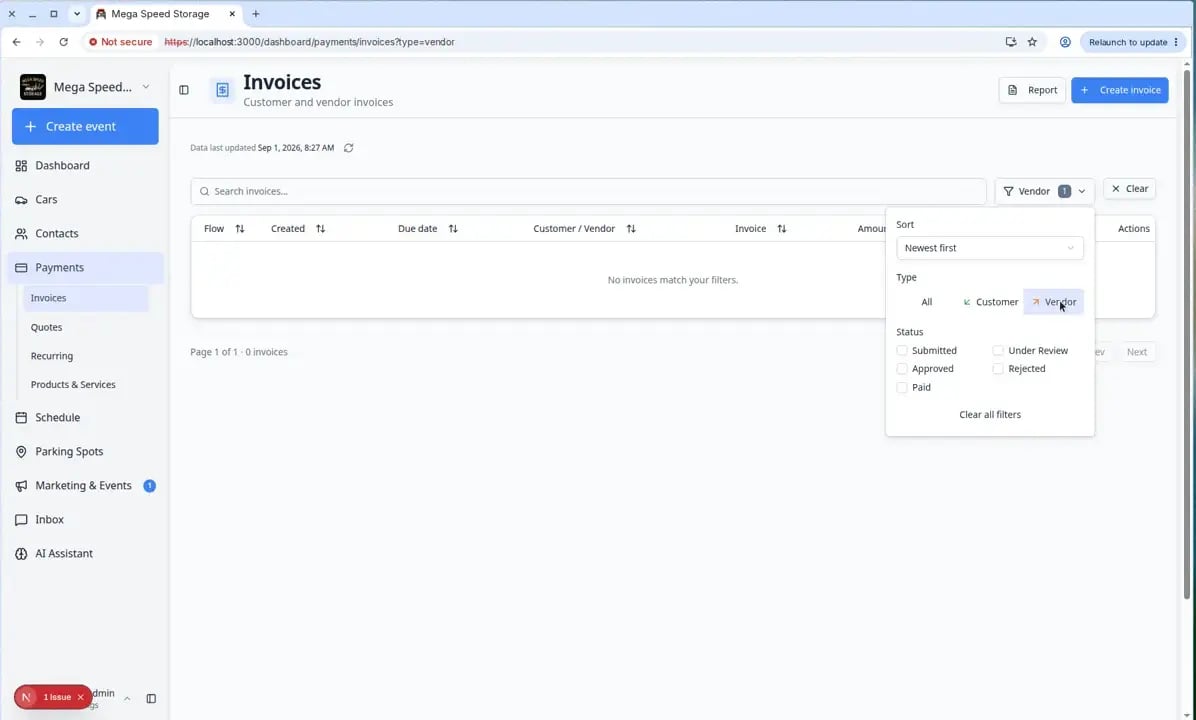Click the browser back arrow

point(17,42)
